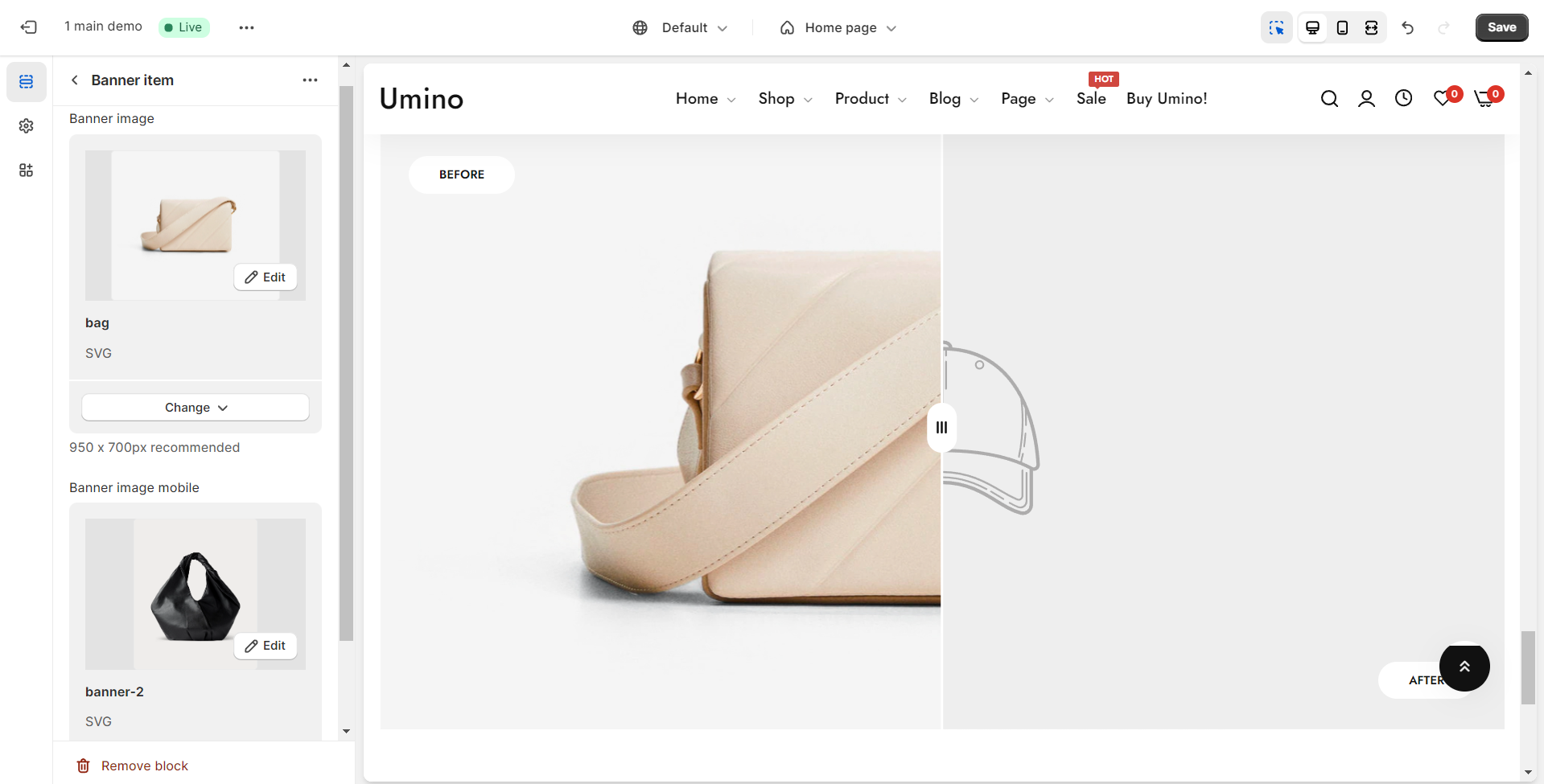
Task: Open the Blog navigation menu
Action: coord(953,99)
